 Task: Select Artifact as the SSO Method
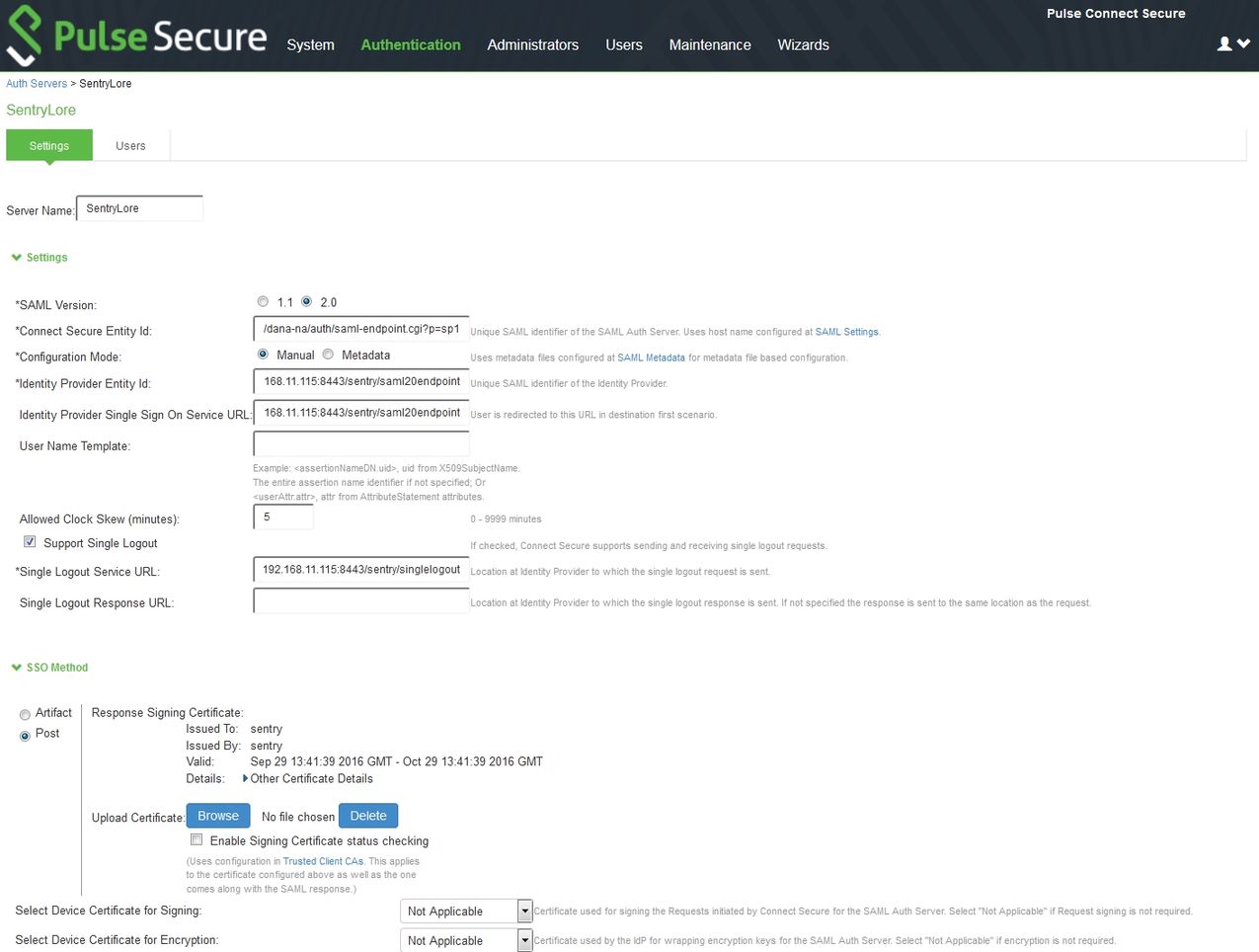pos(25,713)
